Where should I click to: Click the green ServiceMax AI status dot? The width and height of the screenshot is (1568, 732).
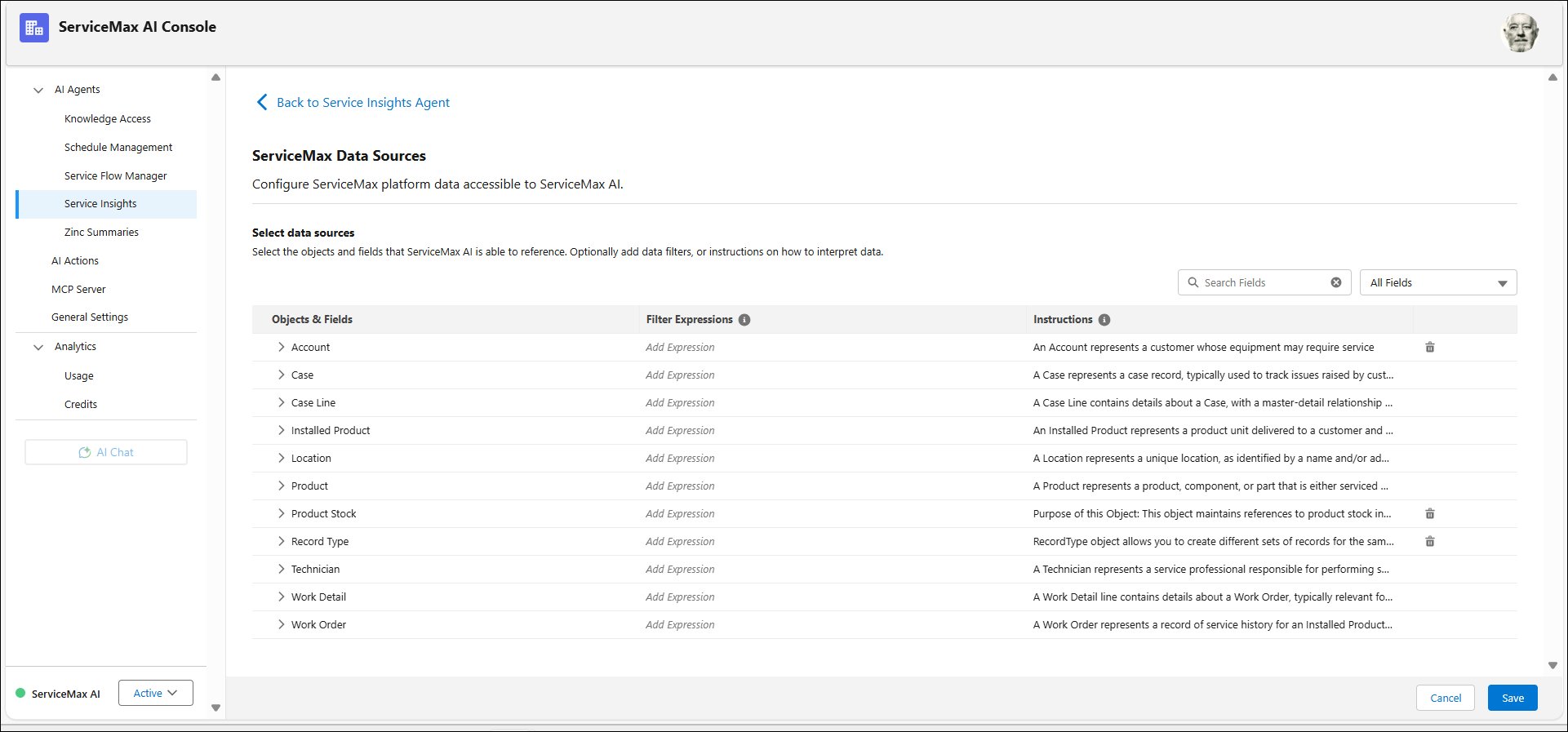click(20, 693)
